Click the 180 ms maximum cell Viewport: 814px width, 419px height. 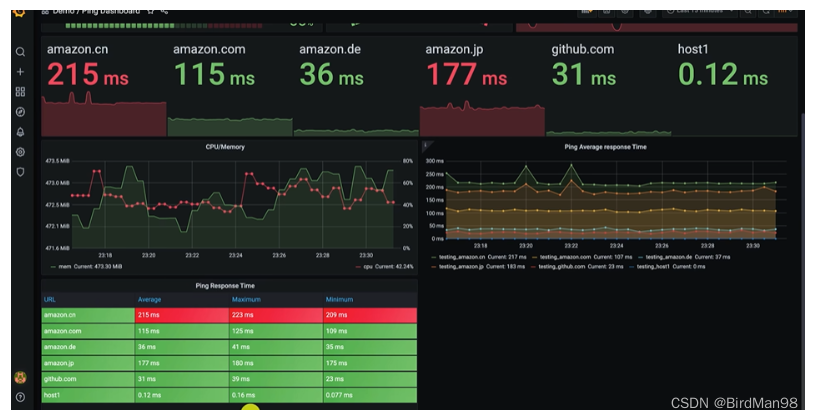pyautogui.click(x=276, y=363)
